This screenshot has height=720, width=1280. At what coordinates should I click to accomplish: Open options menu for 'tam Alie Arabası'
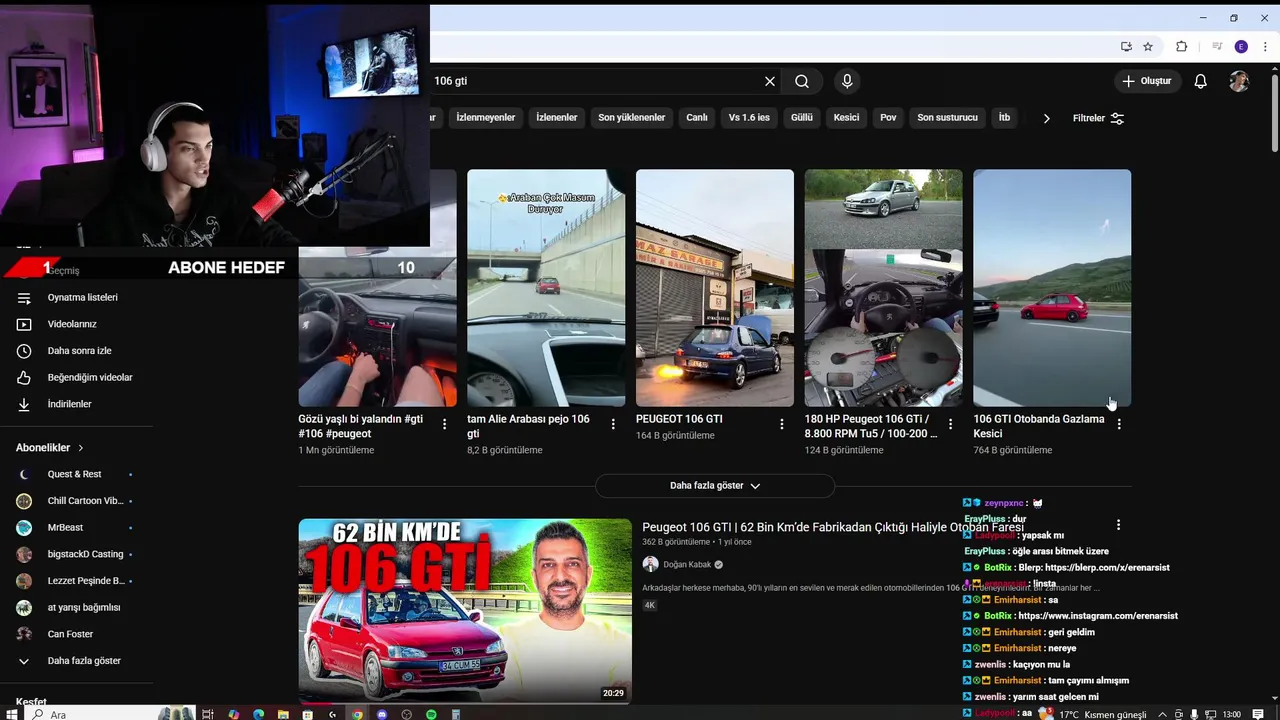[x=613, y=424]
